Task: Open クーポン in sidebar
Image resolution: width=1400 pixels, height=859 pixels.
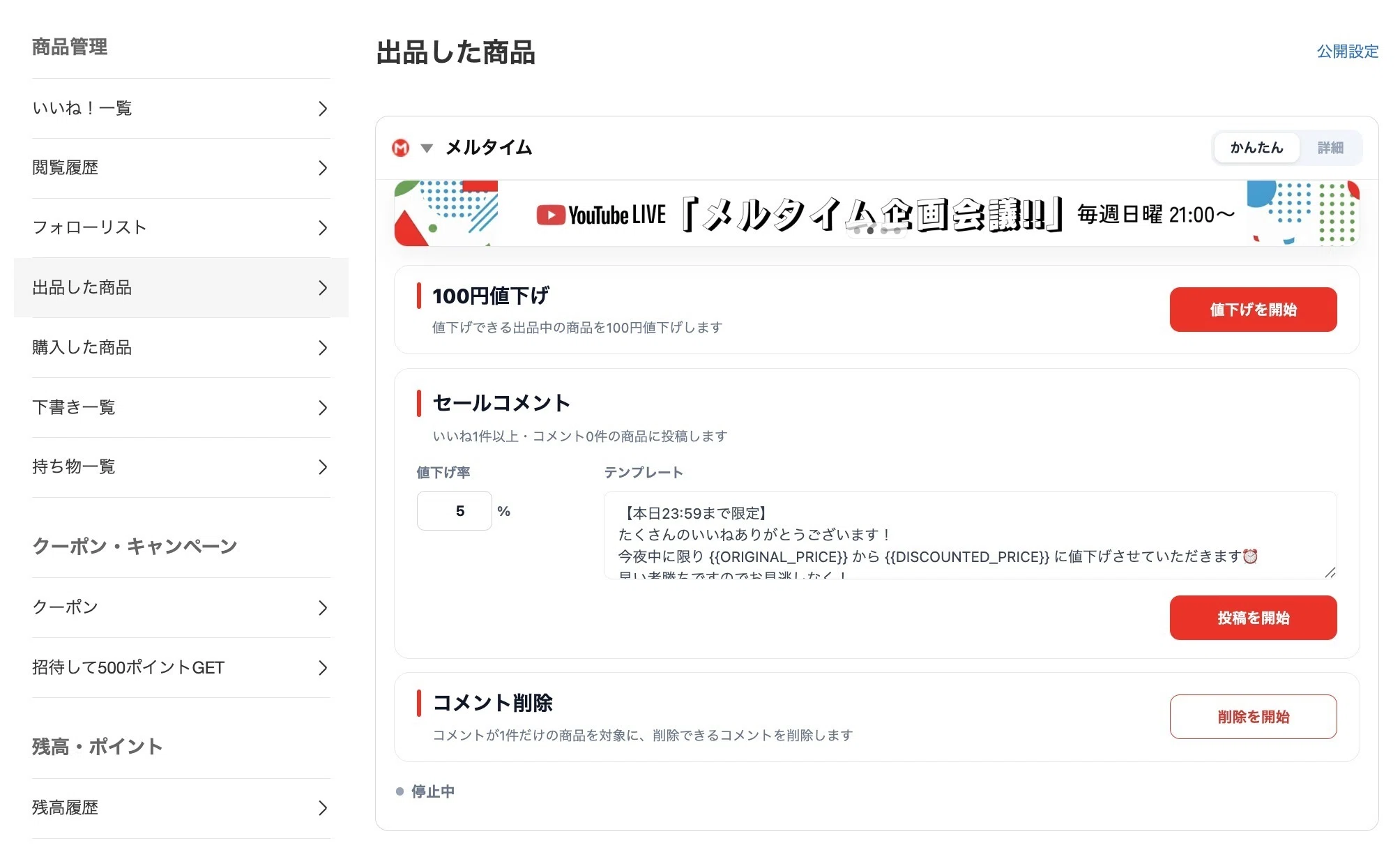Action: tap(181, 608)
